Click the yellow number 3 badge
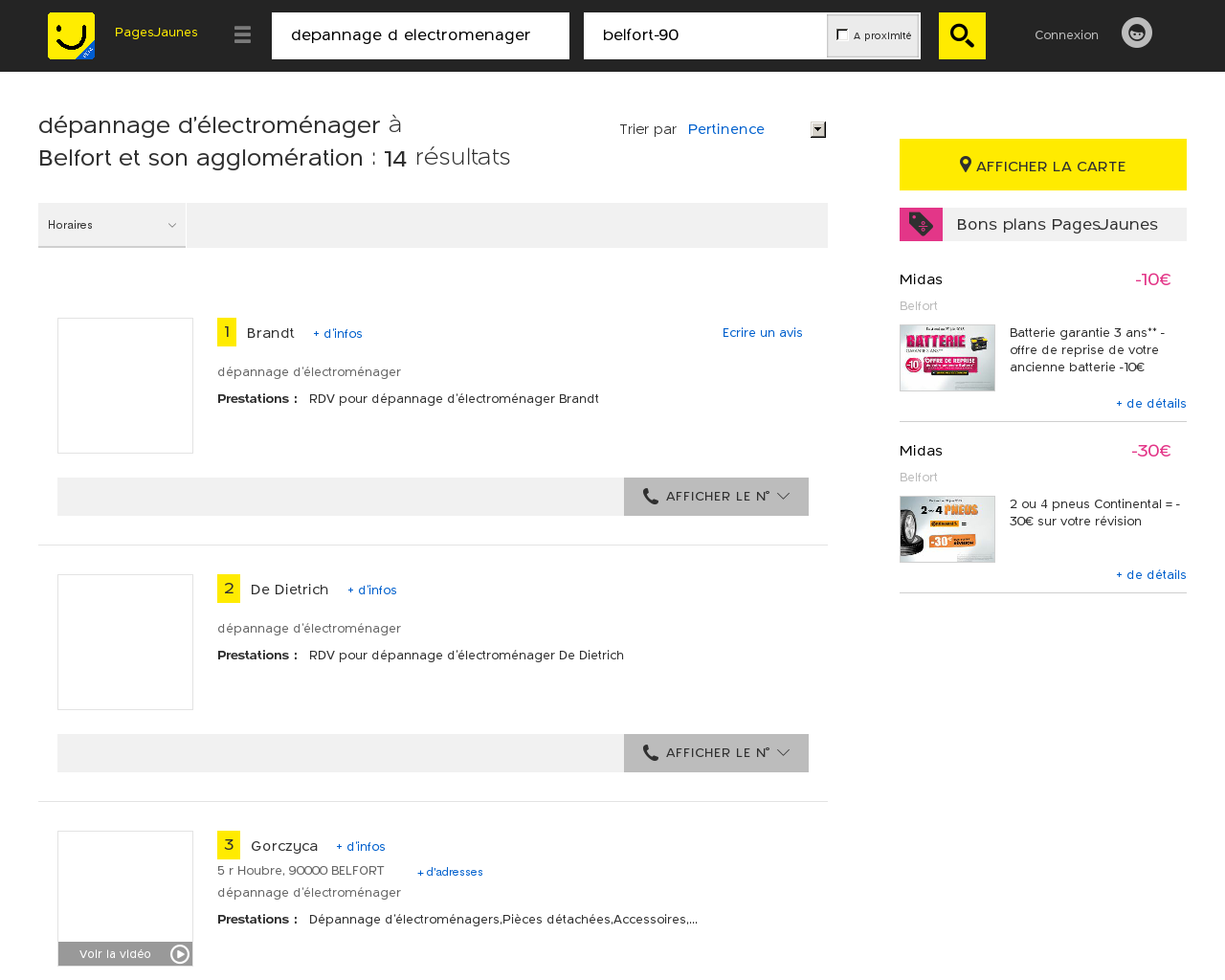The width and height of the screenshot is (1225, 980). click(229, 845)
